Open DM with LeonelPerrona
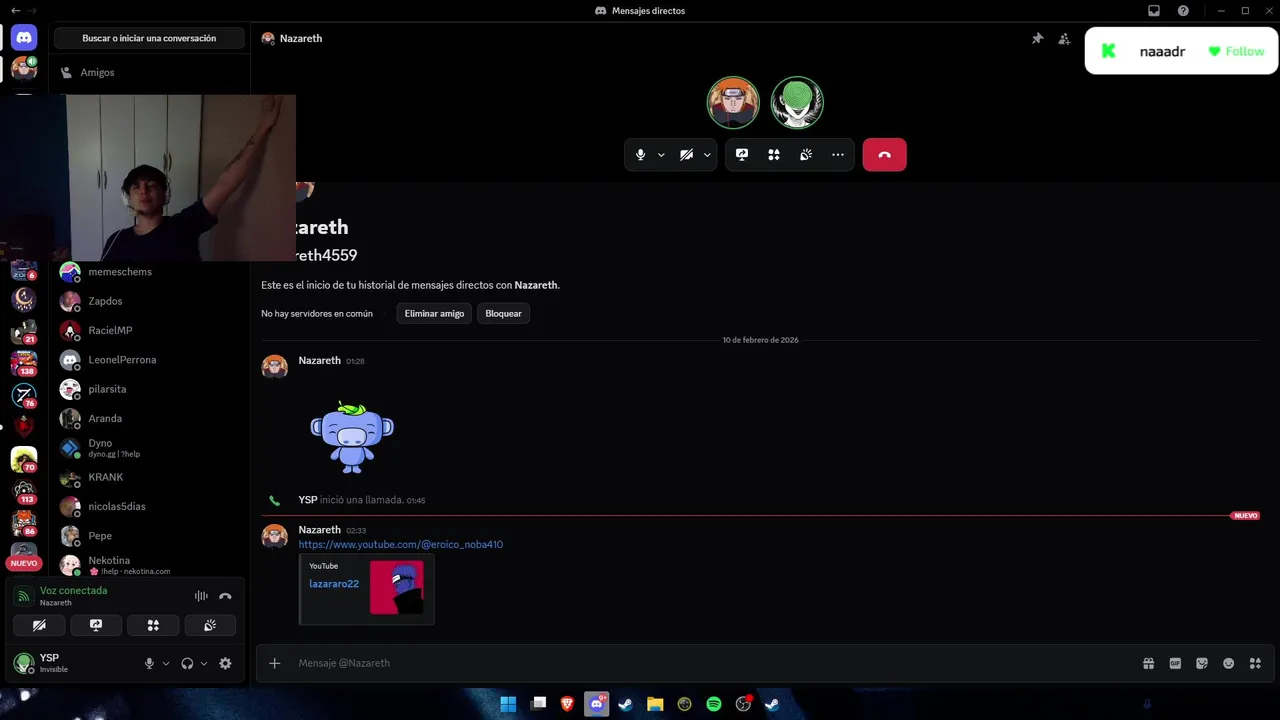The width and height of the screenshot is (1280, 720). tap(149, 360)
